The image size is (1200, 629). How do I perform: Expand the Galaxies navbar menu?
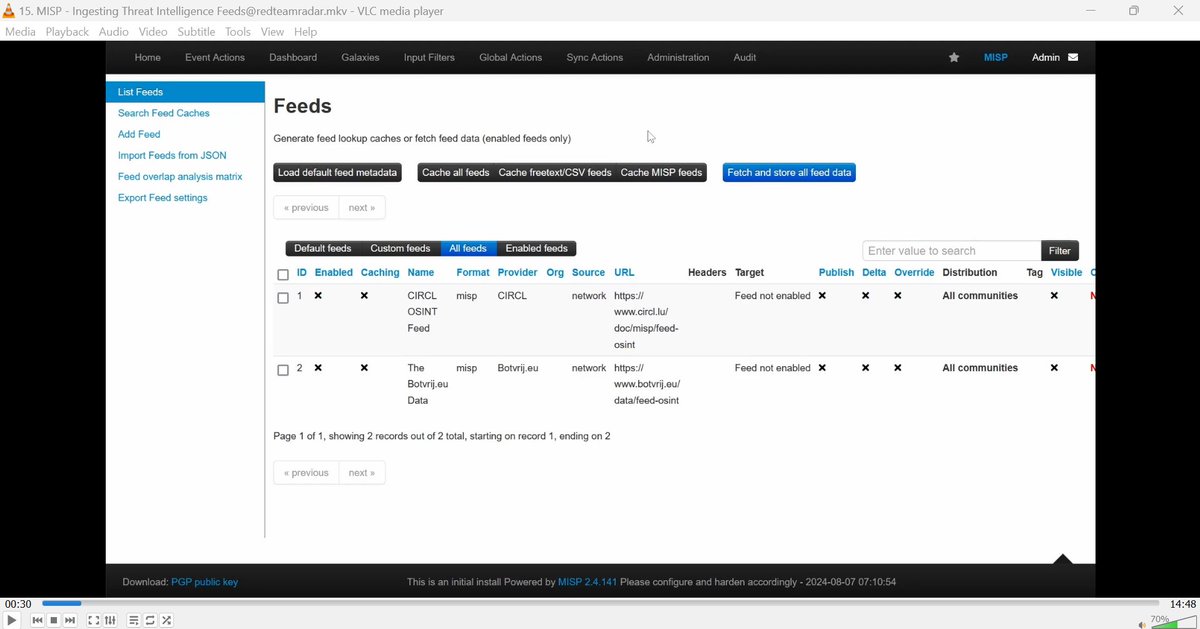[x=360, y=58]
